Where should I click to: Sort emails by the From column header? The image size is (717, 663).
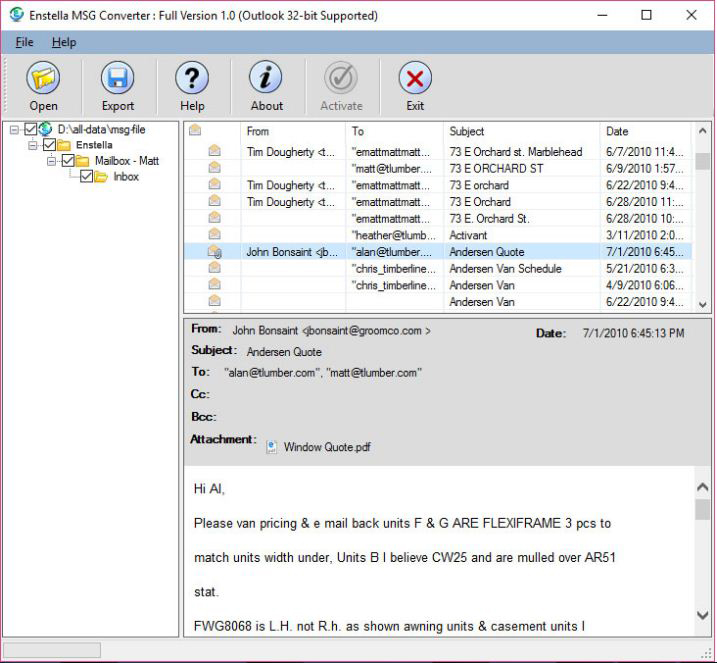tap(293, 131)
